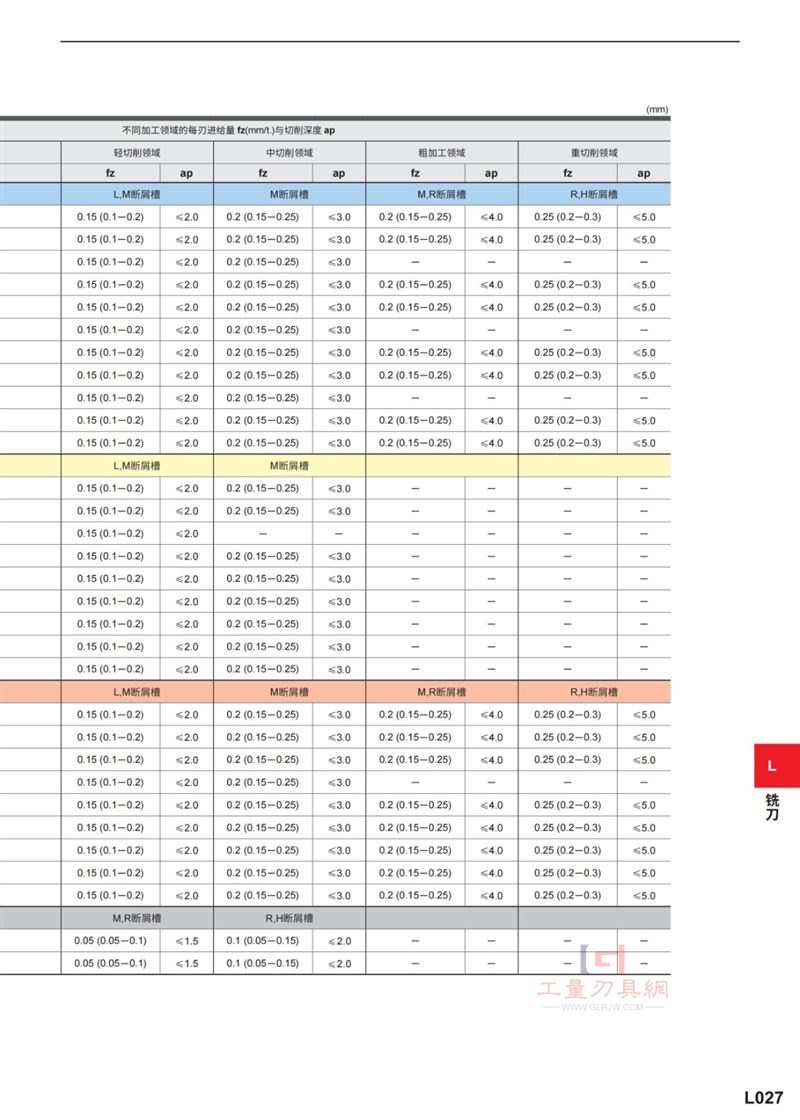Click the 粗加工领域 column header
This screenshot has height=1120, width=800.
[x=441, y=153]
